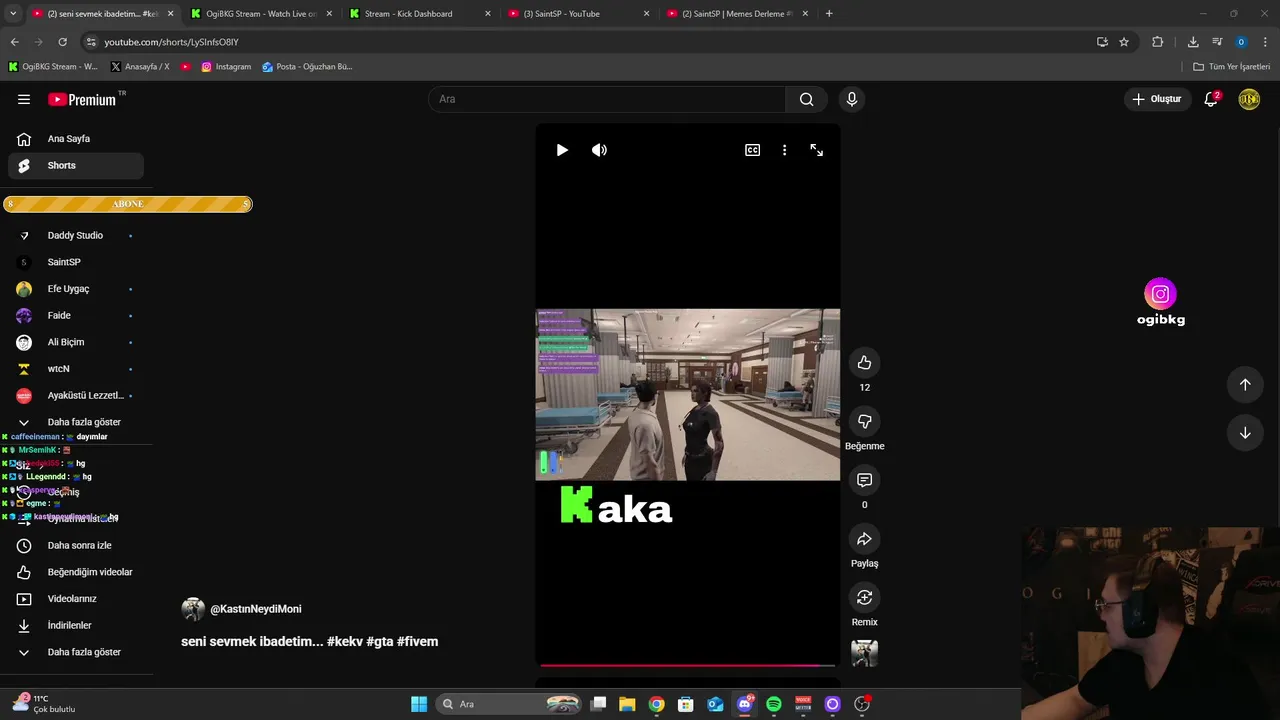The width and height of the screenshot is (1280, 720).
Task: Open SaintSP subscription channel
Action: point(76,262)
